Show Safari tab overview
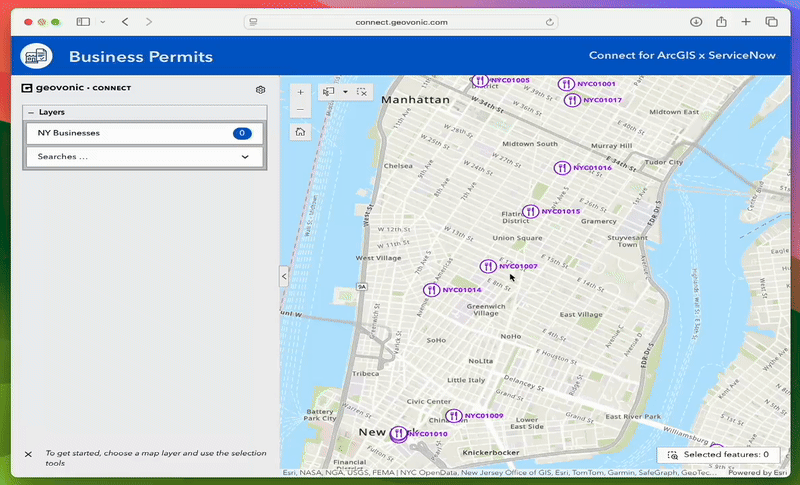800x485 pixels. [x=771, y=22]
